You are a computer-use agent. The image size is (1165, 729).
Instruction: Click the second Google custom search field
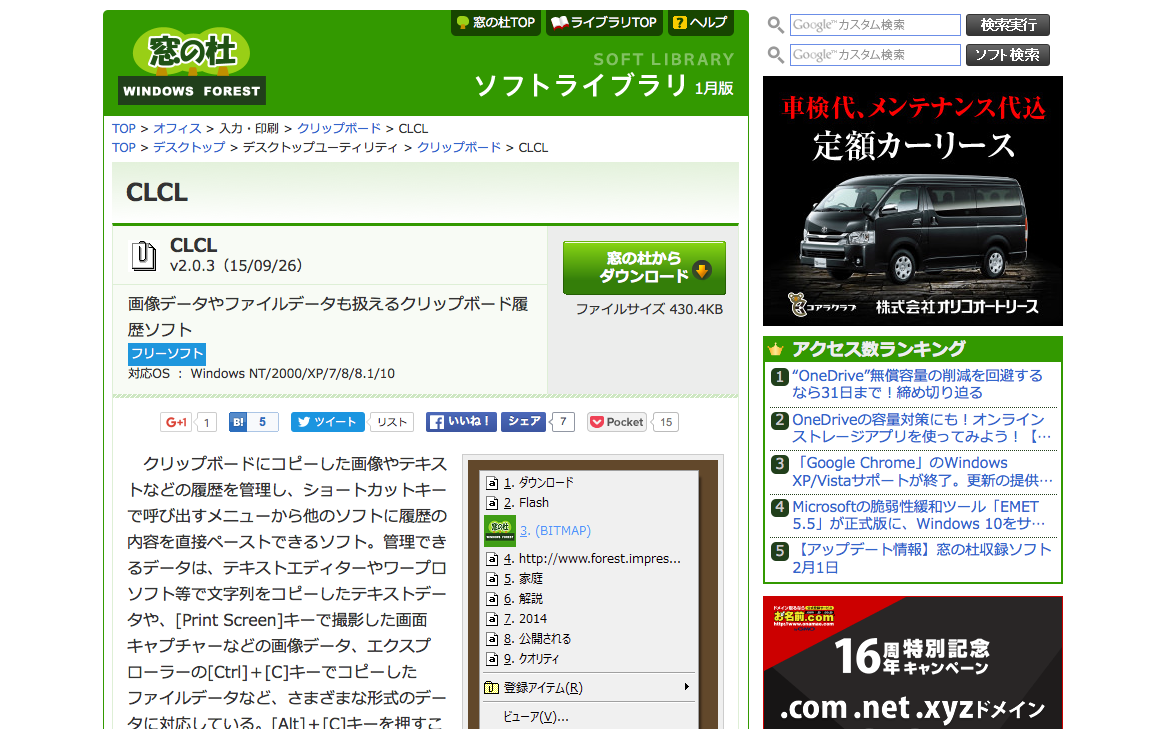click(x=874, y=55)
